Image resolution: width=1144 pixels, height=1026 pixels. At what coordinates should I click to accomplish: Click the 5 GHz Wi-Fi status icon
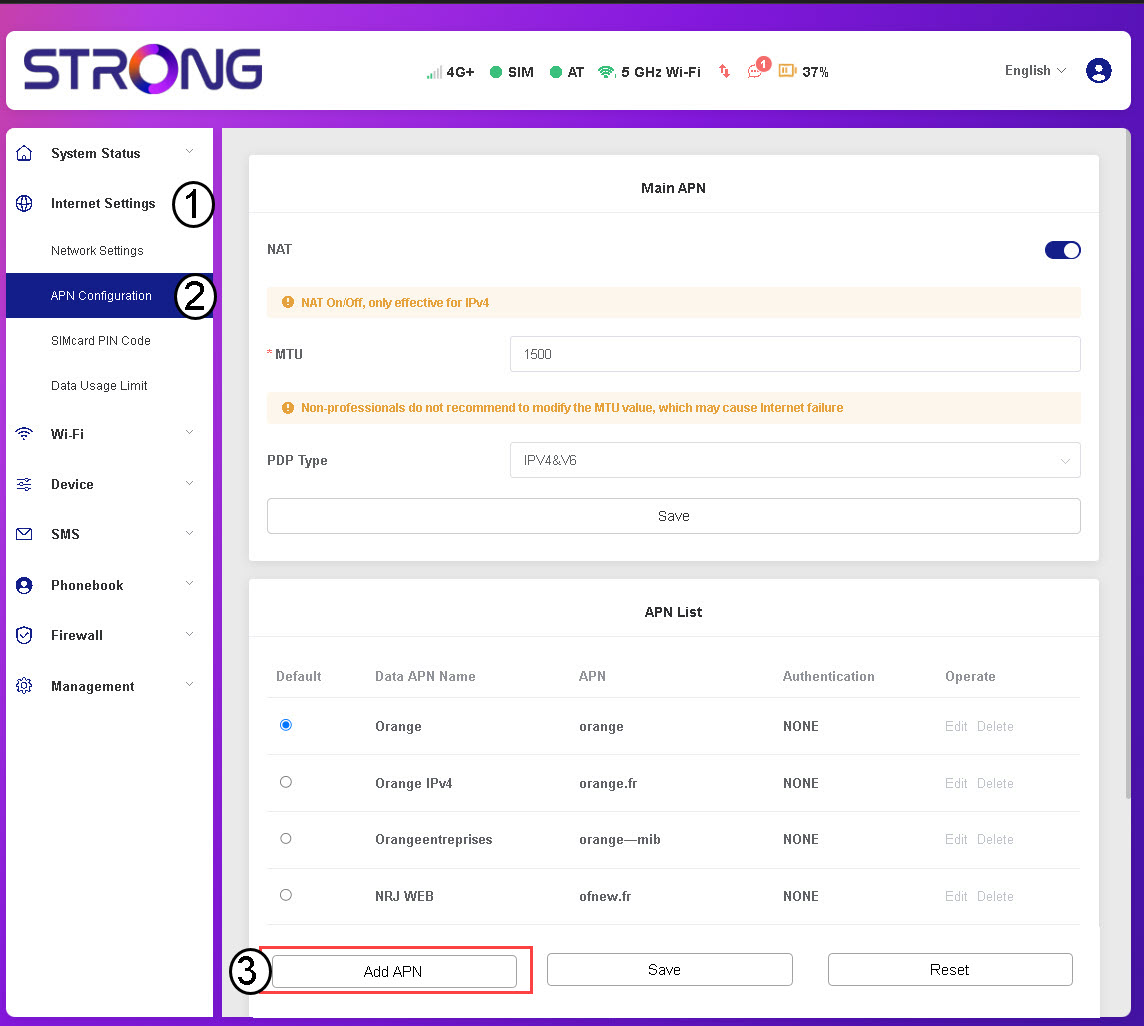606,72
